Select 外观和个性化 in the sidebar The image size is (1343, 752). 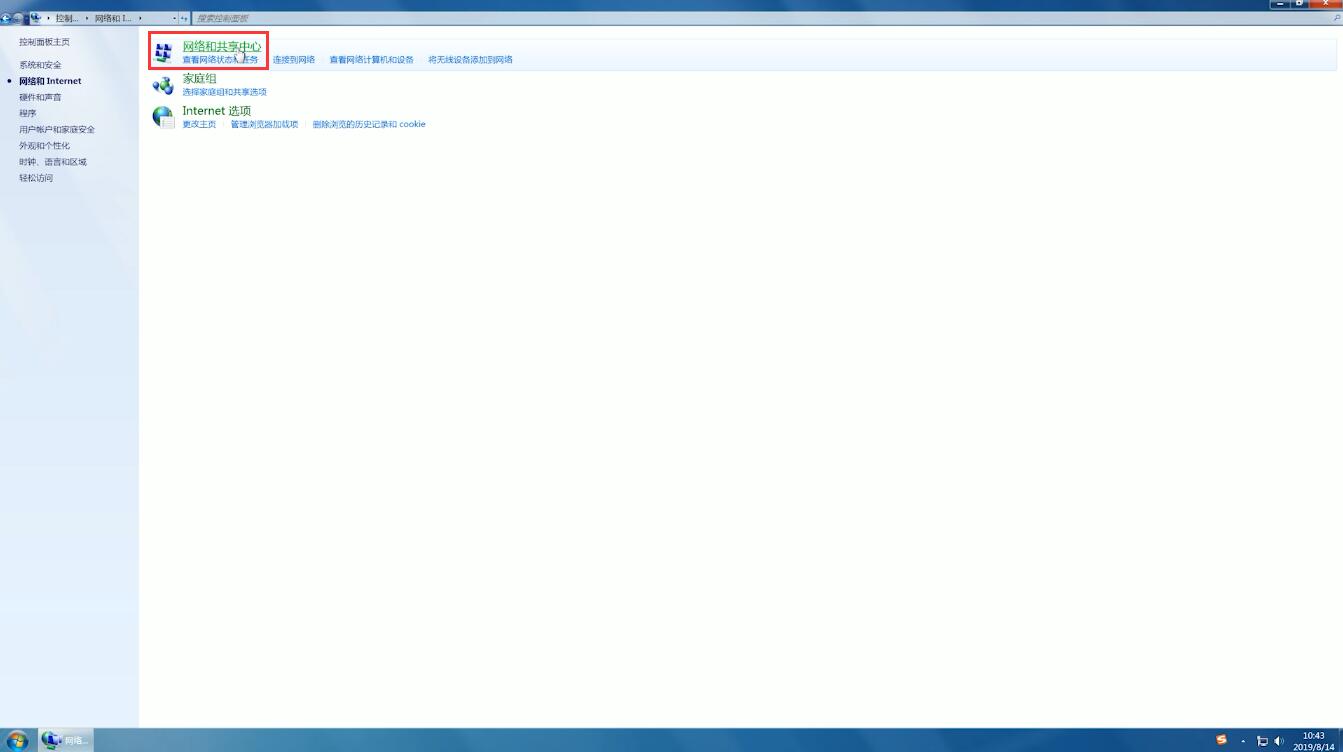(44, 146)
